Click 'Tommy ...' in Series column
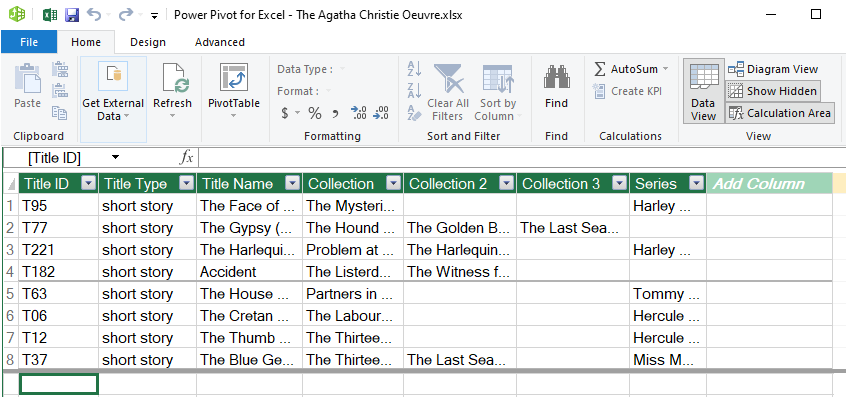Screen dimensions: 846x397 click(668, 293)
